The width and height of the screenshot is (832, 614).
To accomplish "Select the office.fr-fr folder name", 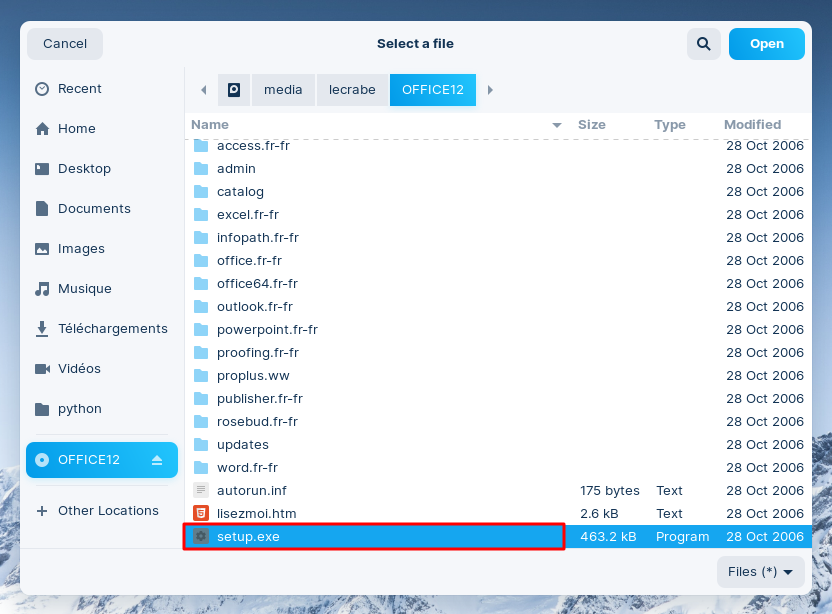I will pos(249,261).
